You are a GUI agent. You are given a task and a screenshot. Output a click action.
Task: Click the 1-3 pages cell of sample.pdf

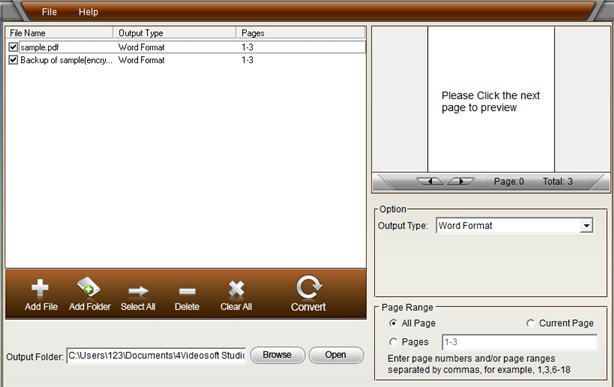pos(247,47)
